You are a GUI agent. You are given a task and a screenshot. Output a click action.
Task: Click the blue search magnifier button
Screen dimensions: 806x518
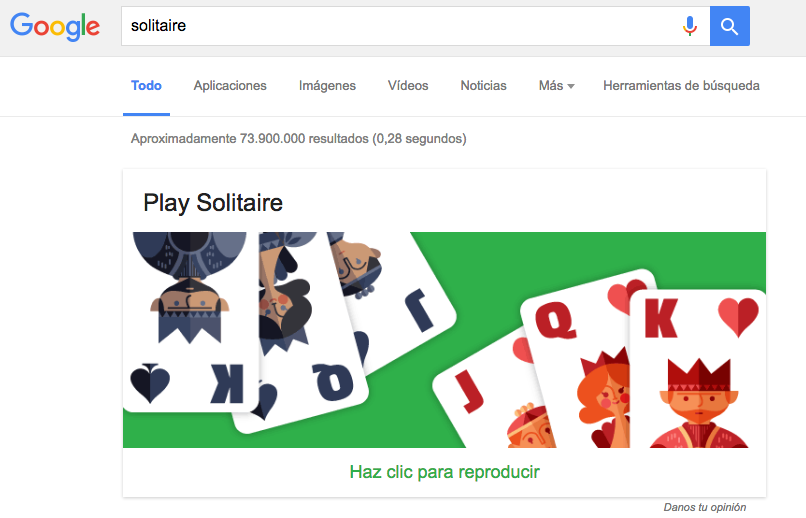coord(729,26)
